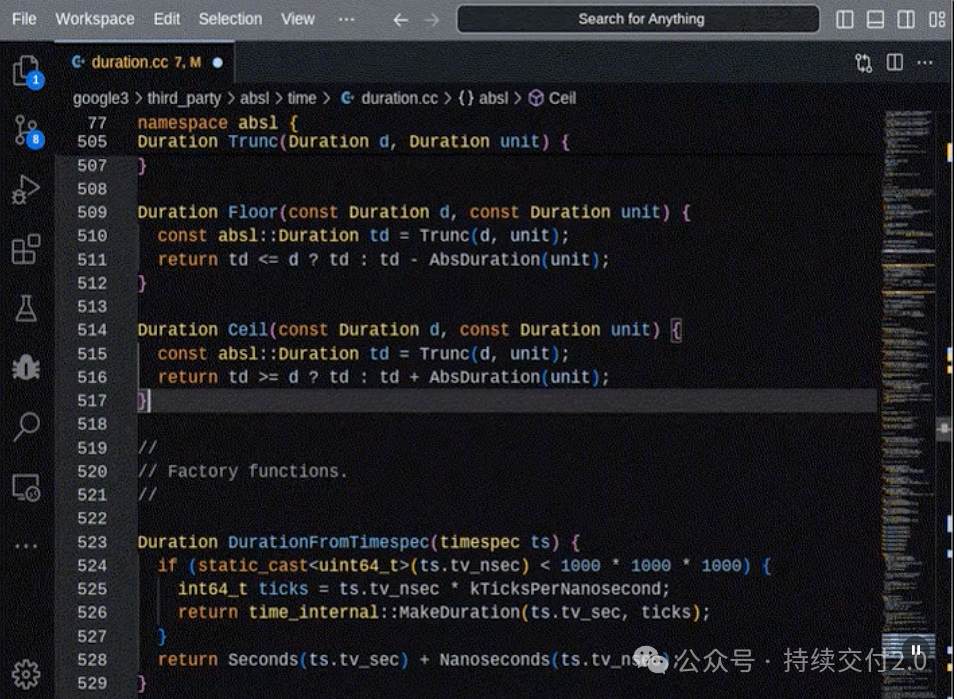Open the Explorer files view
This screenshot has width=957, height=699.
point(26,71)
